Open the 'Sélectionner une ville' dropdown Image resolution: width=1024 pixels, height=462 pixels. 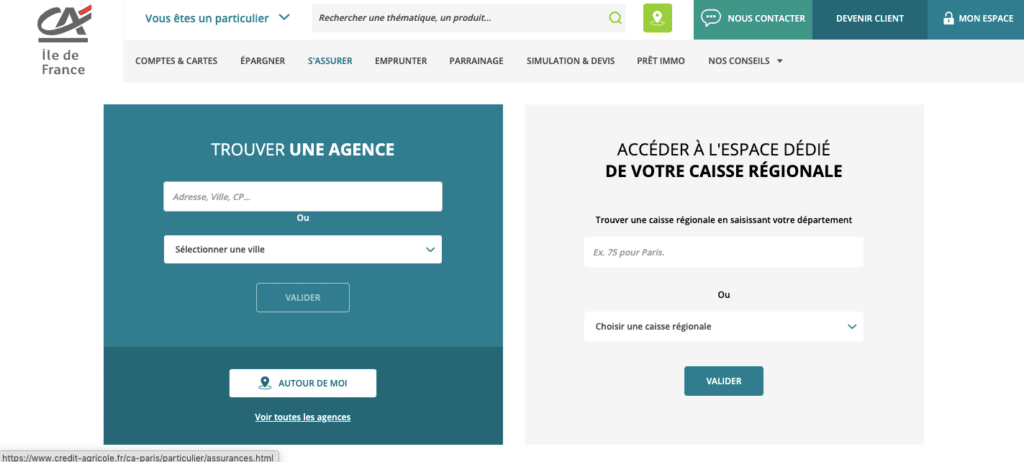click(x=302, y=249)
